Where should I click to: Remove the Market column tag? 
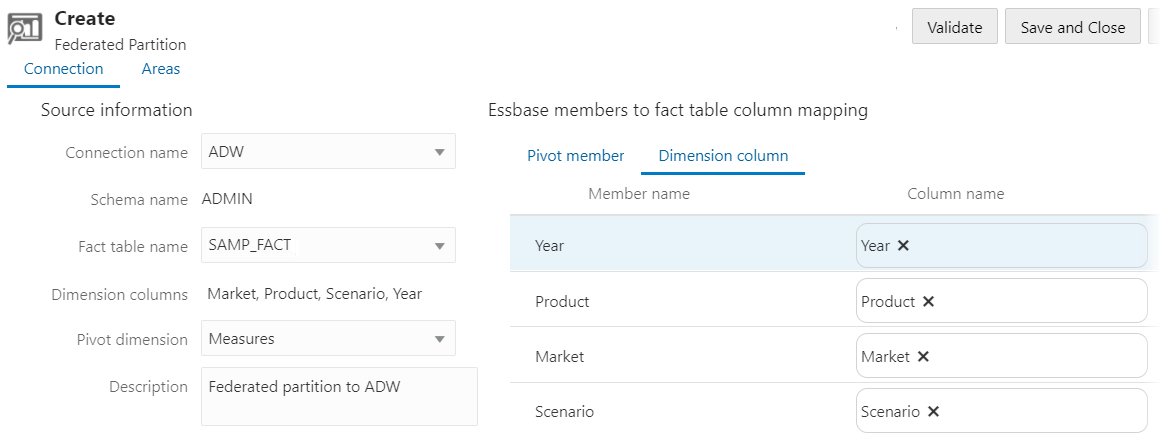click(x=923, y=356)
